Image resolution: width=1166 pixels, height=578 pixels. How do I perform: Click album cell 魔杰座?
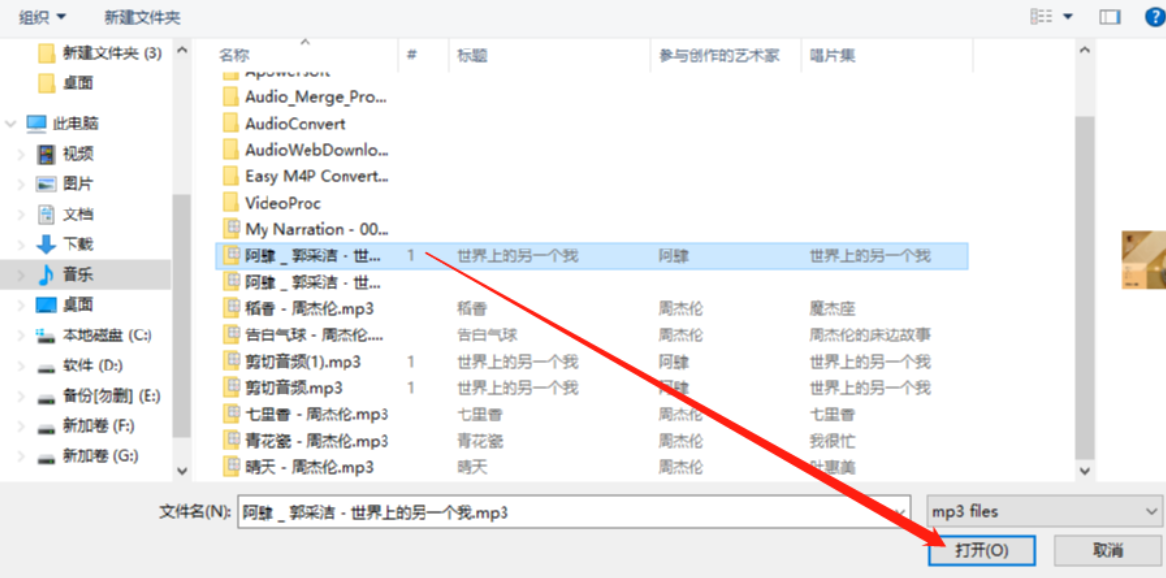[832, 308]
